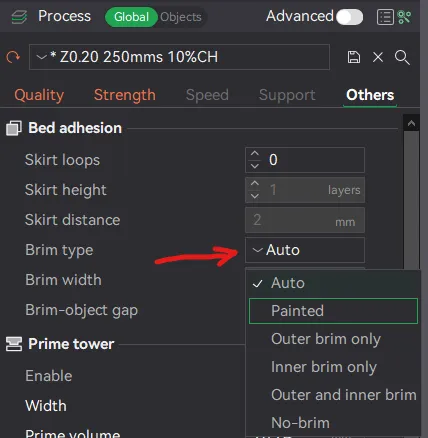428x438 pixels.
Task: Open the Quality tab
Action: (39, 95)
